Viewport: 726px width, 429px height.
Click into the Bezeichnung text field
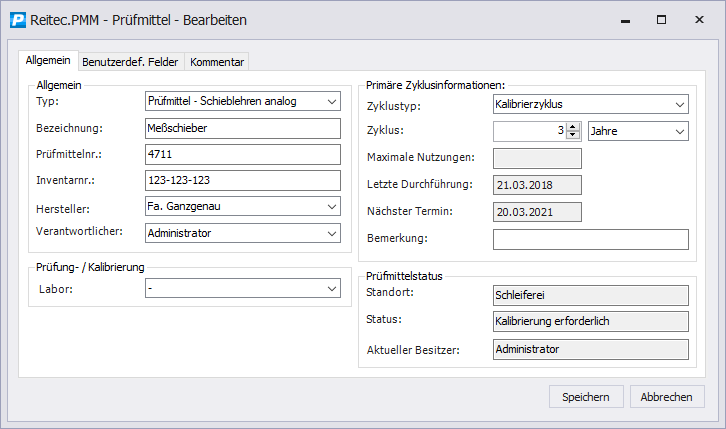pyautogui.click(x=242, y=128)
